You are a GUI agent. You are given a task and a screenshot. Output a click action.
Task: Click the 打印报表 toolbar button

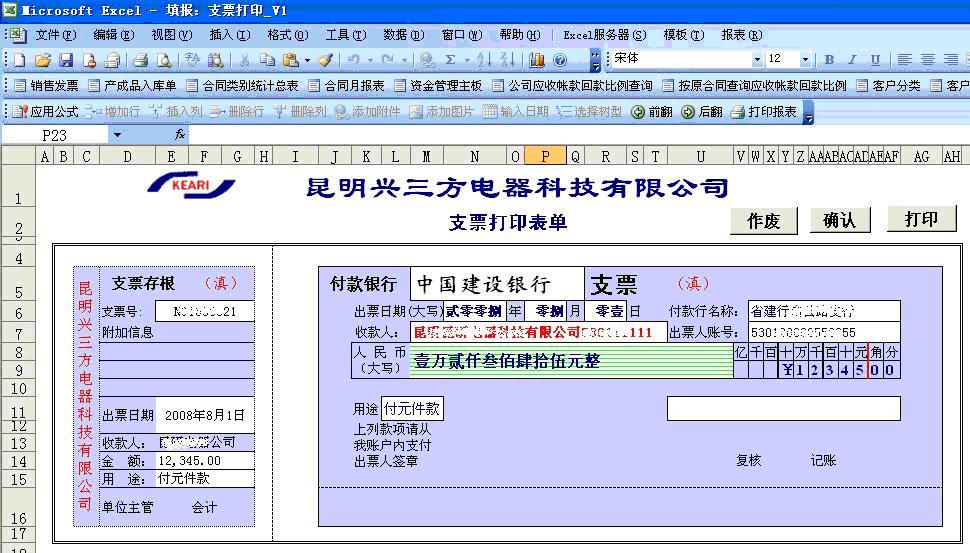[765, 112]
